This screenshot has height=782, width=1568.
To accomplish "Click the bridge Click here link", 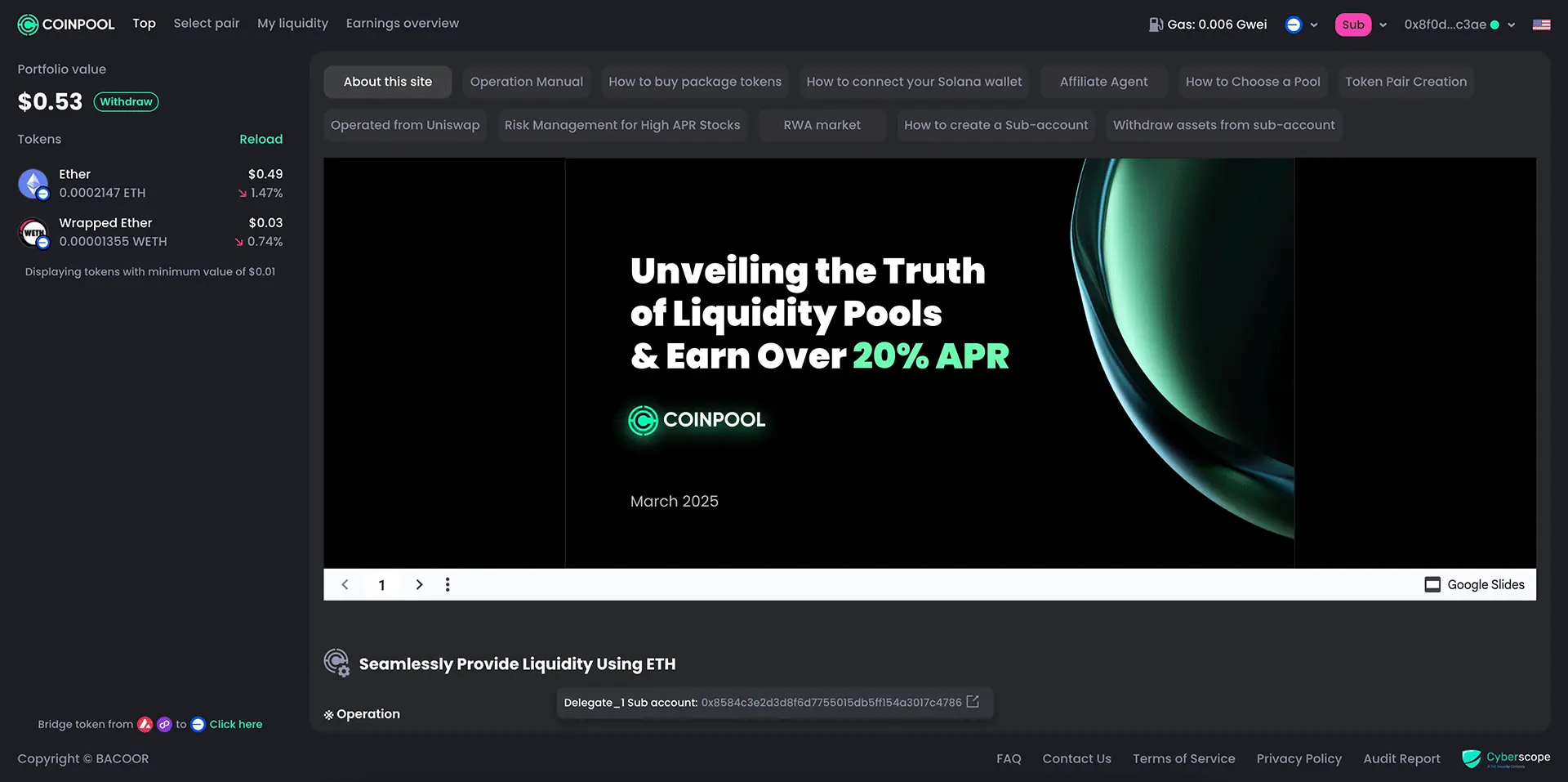I will tap(236, 724).
